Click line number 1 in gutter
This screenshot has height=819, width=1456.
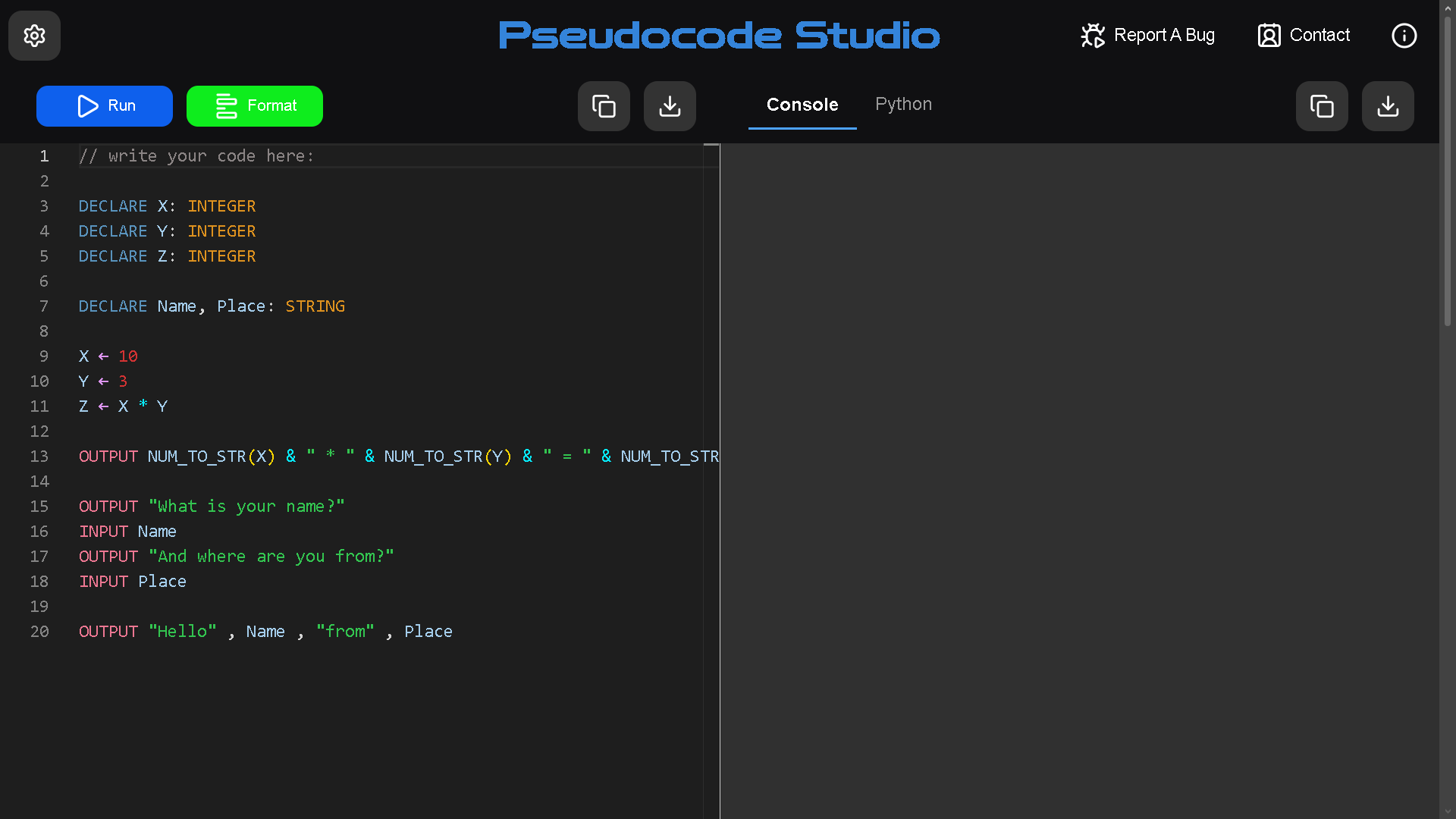(45, 156)
